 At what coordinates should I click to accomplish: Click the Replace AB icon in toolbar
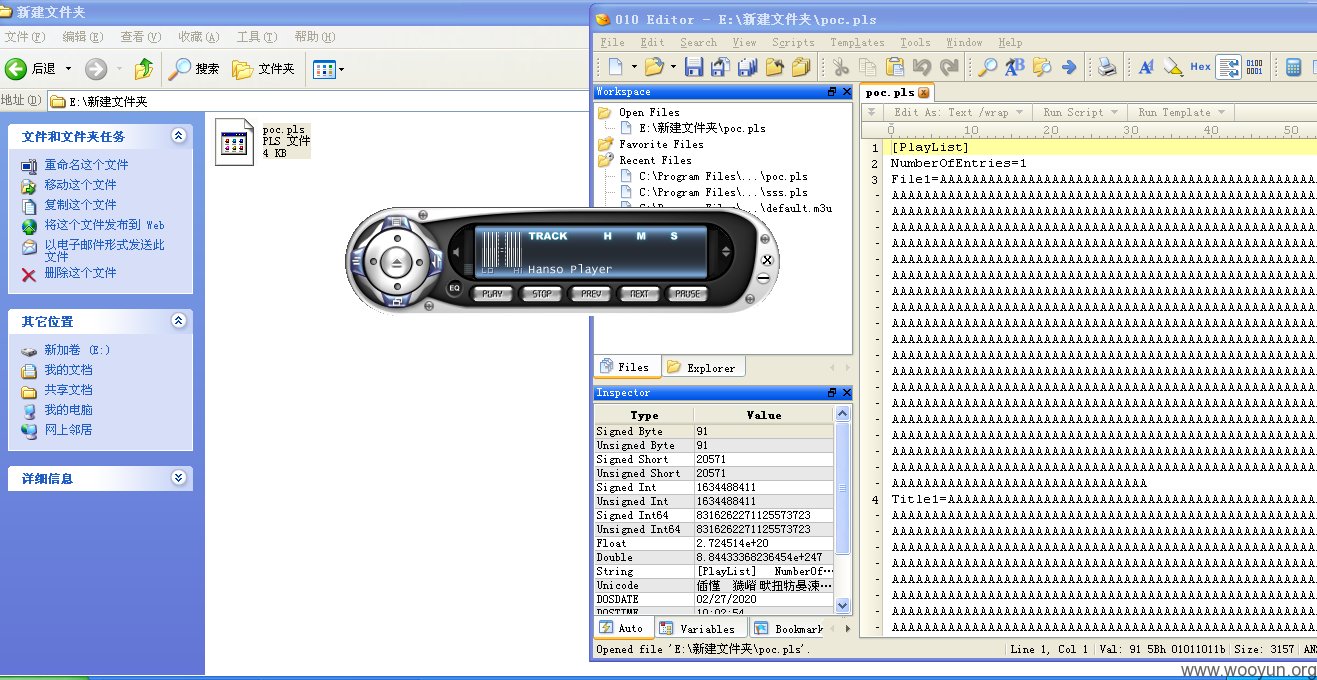[x=1015, y=67]
